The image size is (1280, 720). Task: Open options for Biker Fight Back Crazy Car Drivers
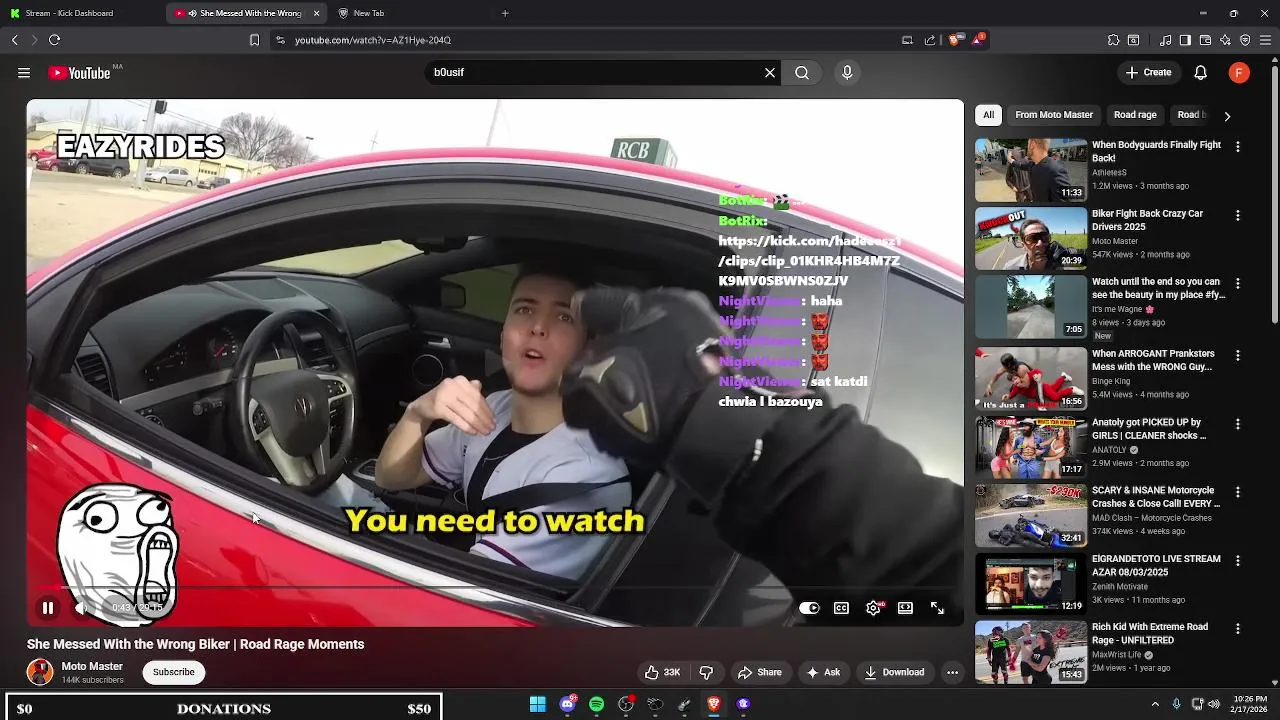pos(1238,216)
